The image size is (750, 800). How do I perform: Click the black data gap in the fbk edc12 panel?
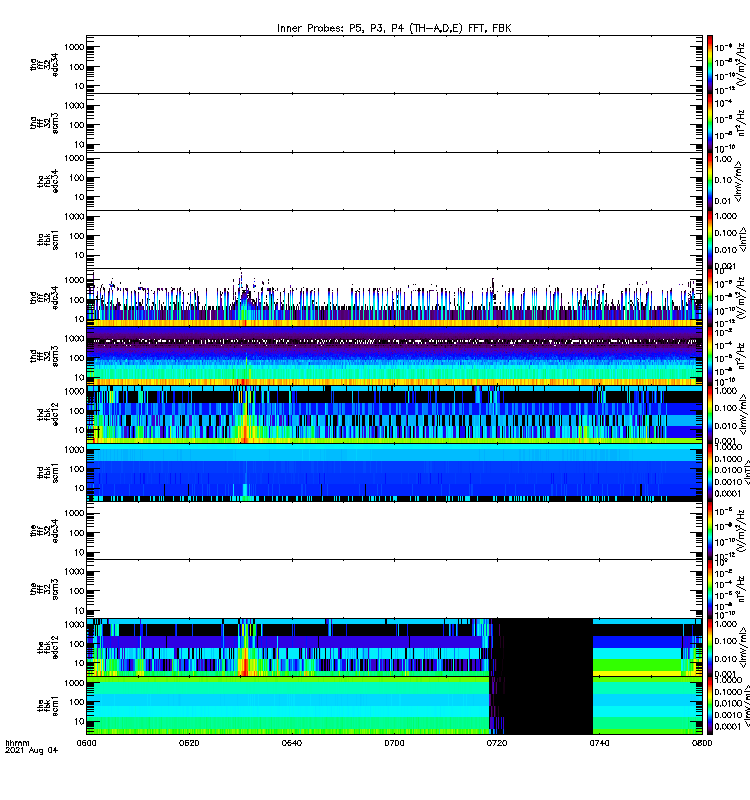point(542,647)
